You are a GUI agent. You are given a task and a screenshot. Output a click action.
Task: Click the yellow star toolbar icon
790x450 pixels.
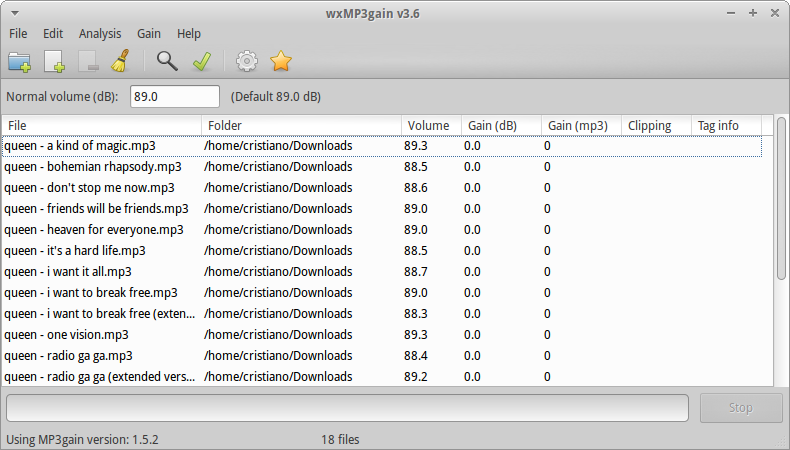pos(281,61)
